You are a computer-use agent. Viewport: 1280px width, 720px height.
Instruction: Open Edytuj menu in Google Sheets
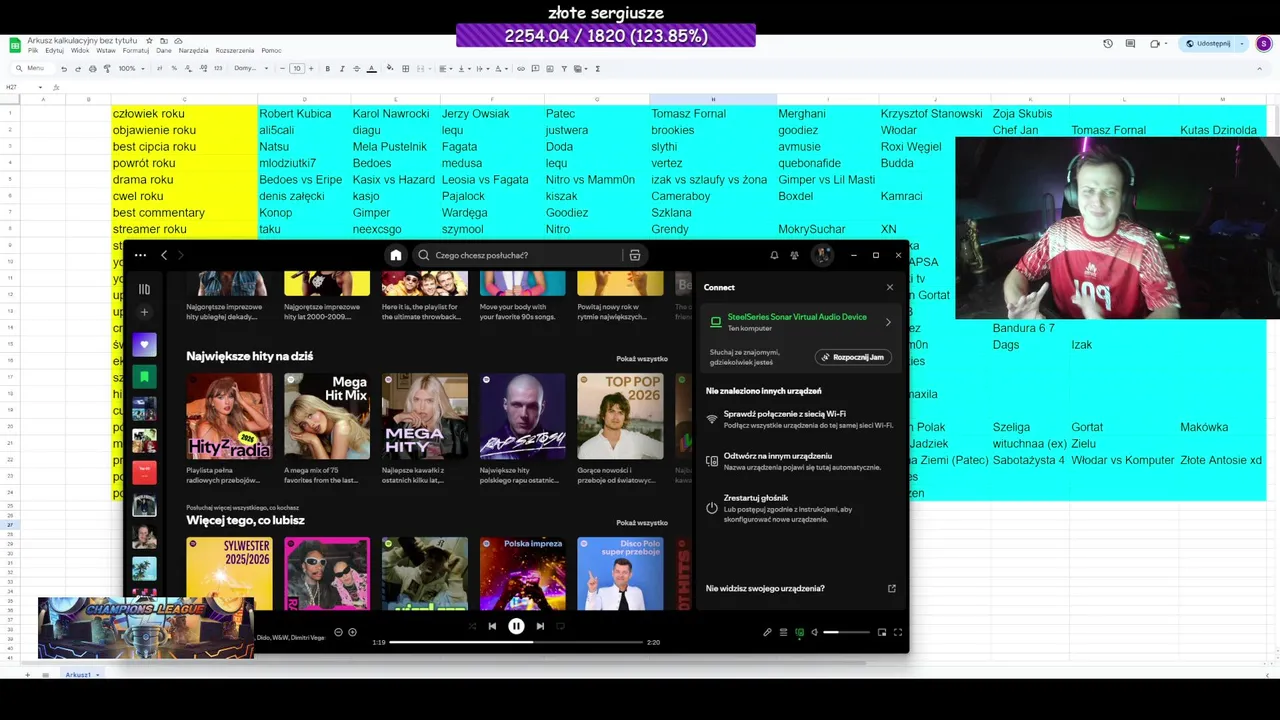click(x=54, y=50)
